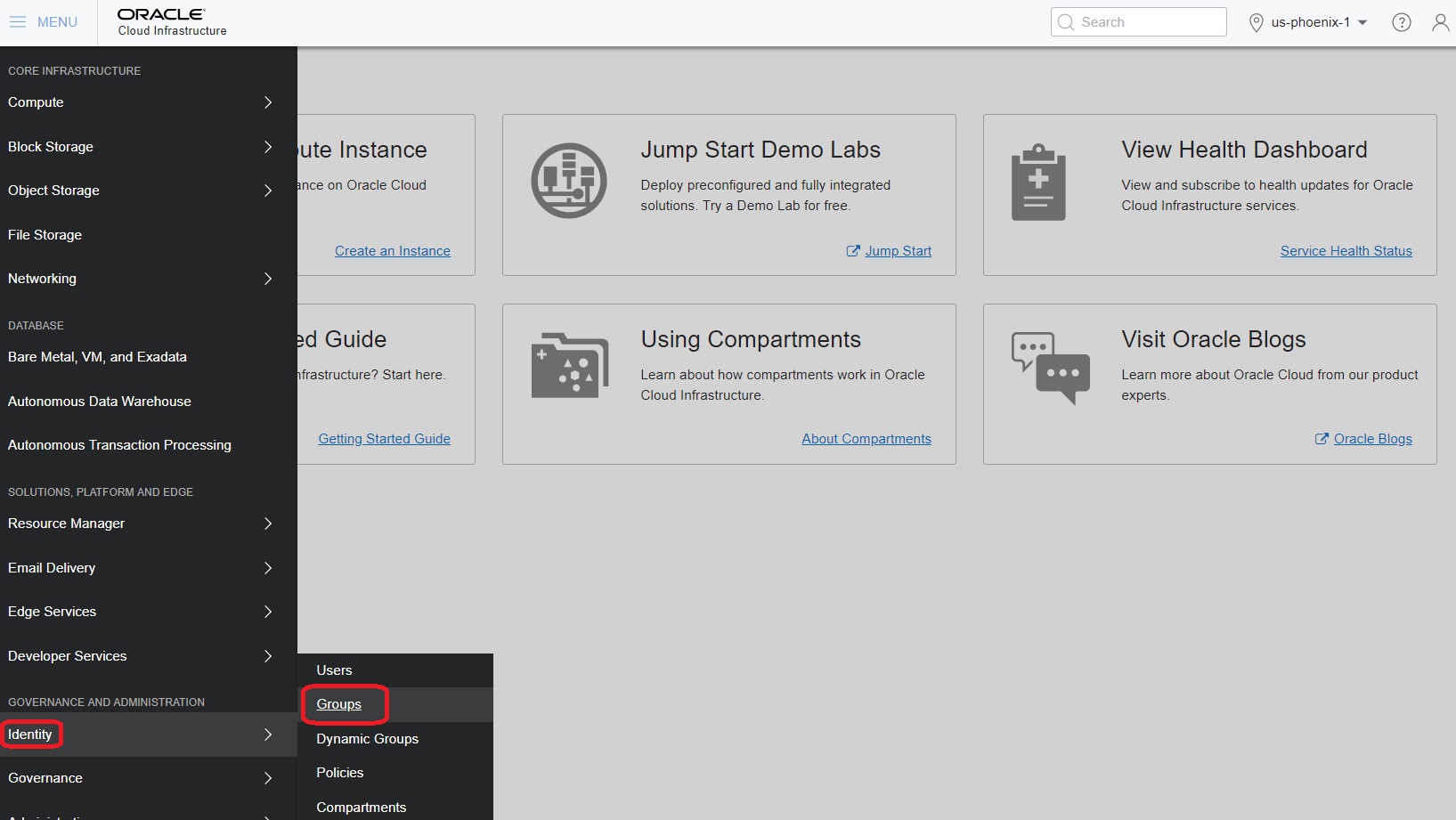The width and height of the screenshot is (1456, 820).
Task: Click the SOLUTIONS, PLATFORM AND EDGE label
Action: coord(101,492)
